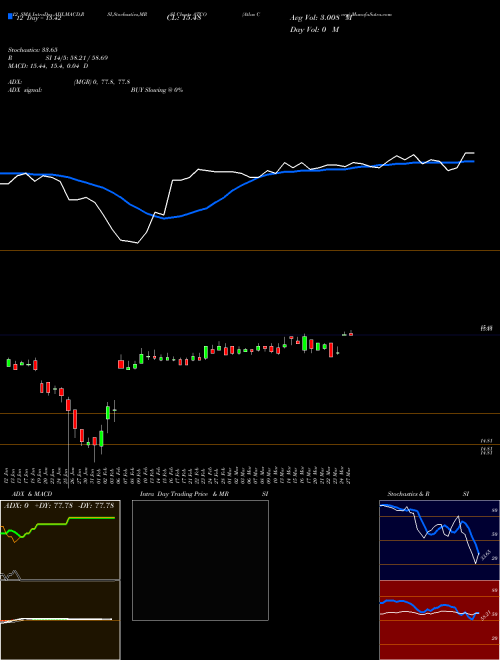The width and height of the screenshot is (500, 660).
Task: Click the 'ADX & MACD' panel title
Action: (32, 494)
